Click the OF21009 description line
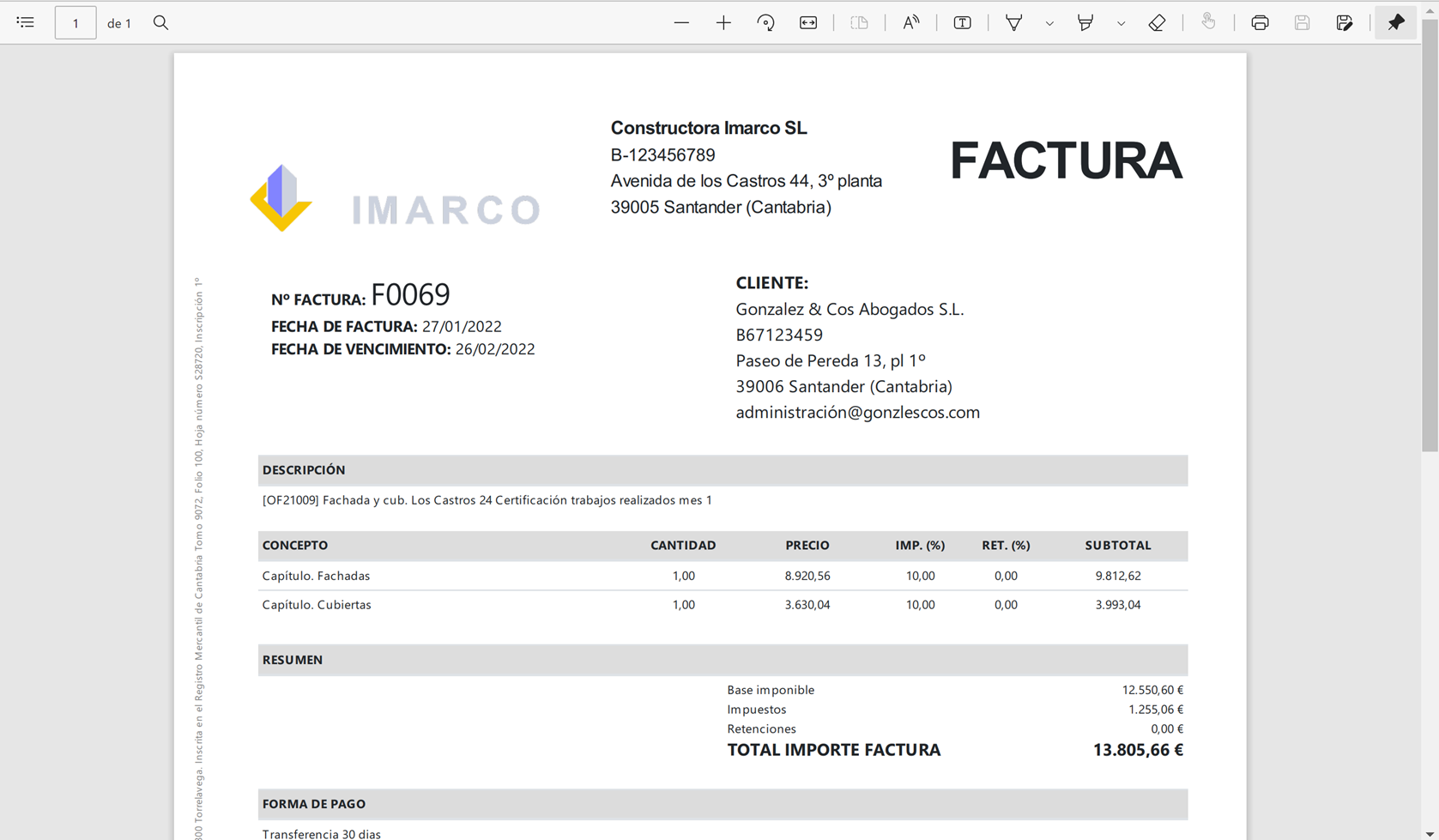Viewport: 1439px width, 840px height. [x=487, y=500]
